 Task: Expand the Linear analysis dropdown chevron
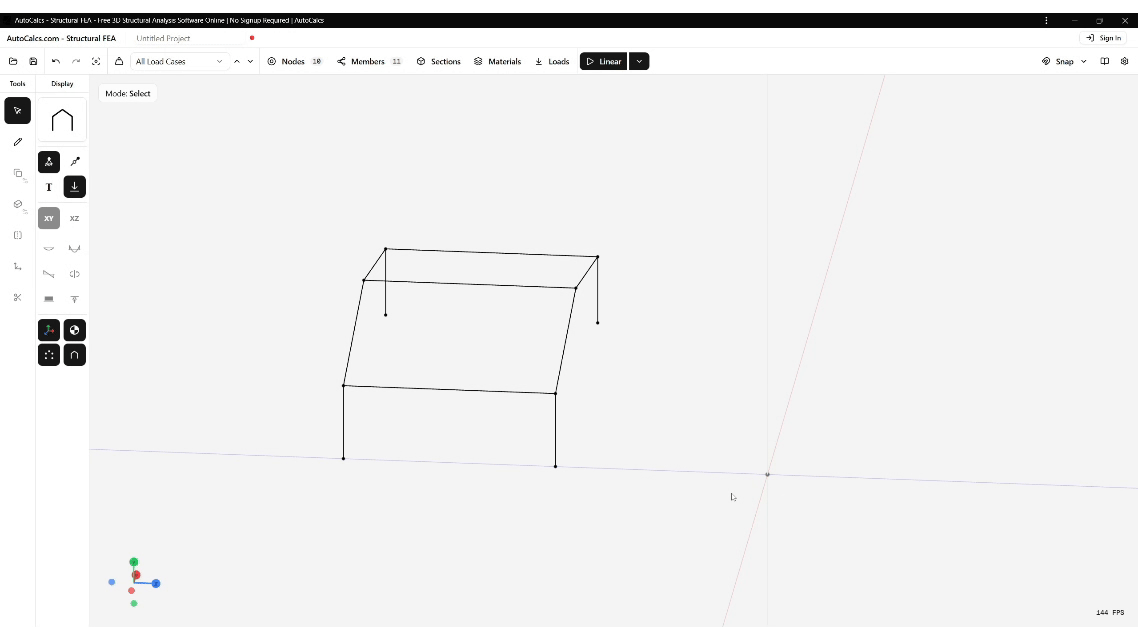pyautogui.click(x=638, y=61)
